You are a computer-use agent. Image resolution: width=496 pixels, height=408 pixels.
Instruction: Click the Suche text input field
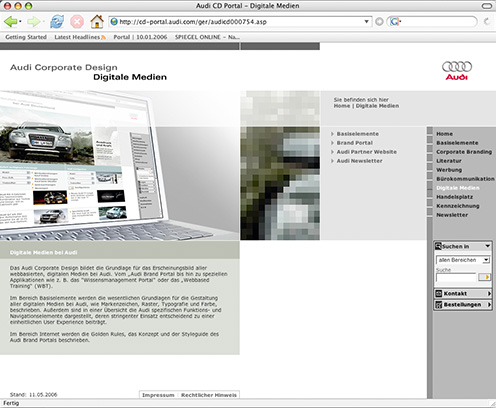pyautogui.click(x=456, y=277)
